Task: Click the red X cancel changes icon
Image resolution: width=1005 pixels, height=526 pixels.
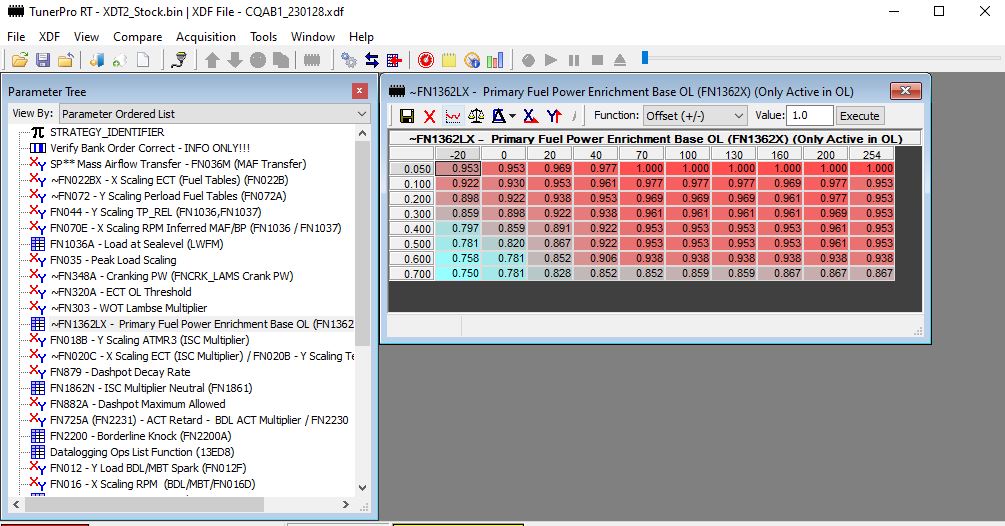Action: 429,116
